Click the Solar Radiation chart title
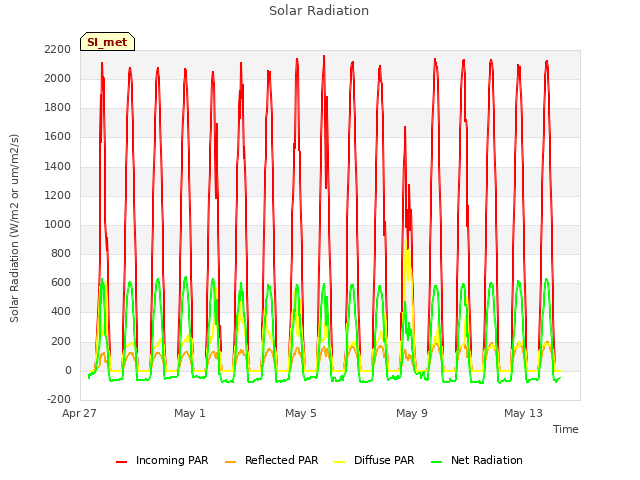The height and width of the screenshot is (480, 640). coord(319,11)
